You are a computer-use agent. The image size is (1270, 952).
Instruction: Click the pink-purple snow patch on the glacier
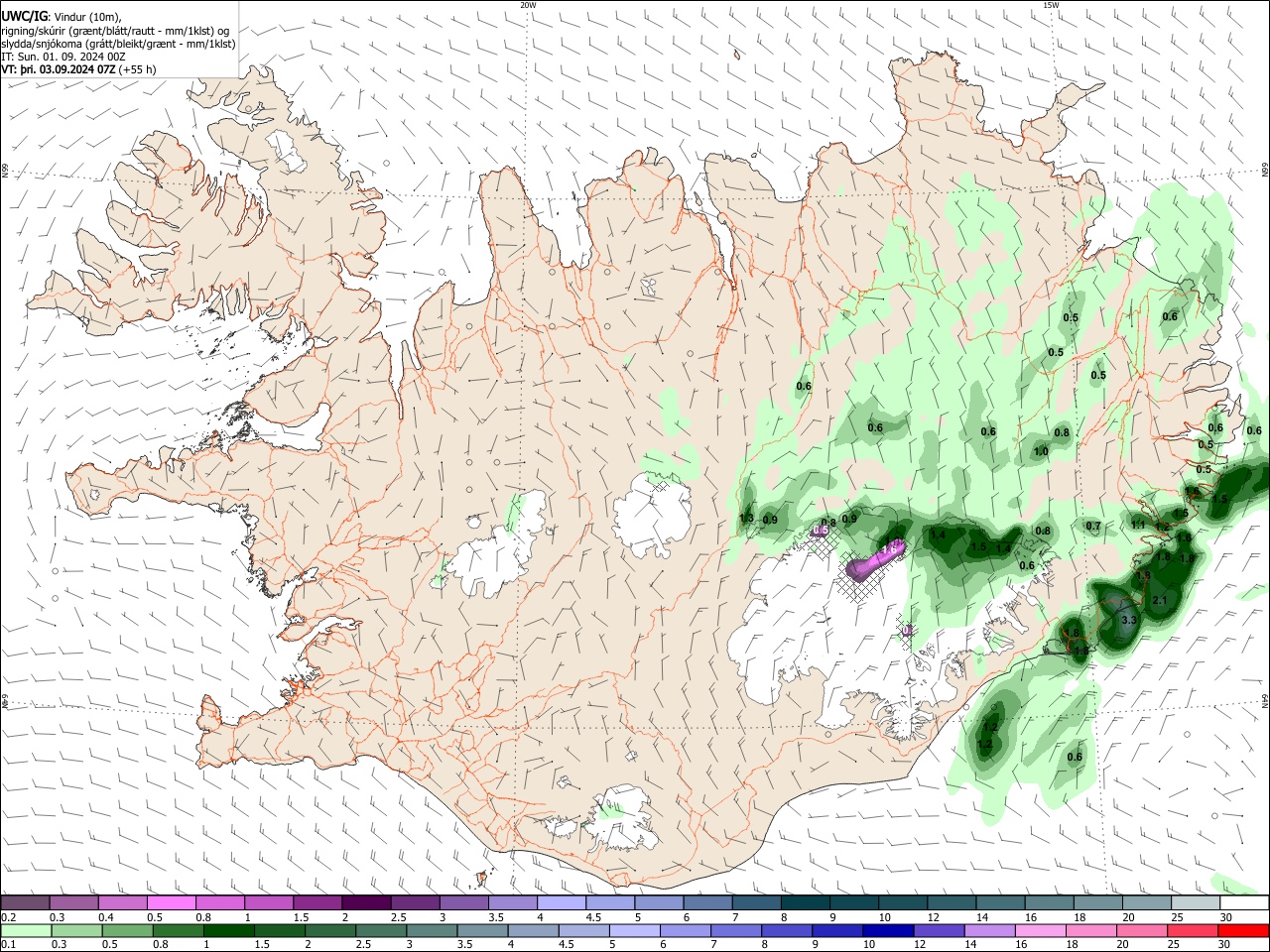[x=876, y=558]
